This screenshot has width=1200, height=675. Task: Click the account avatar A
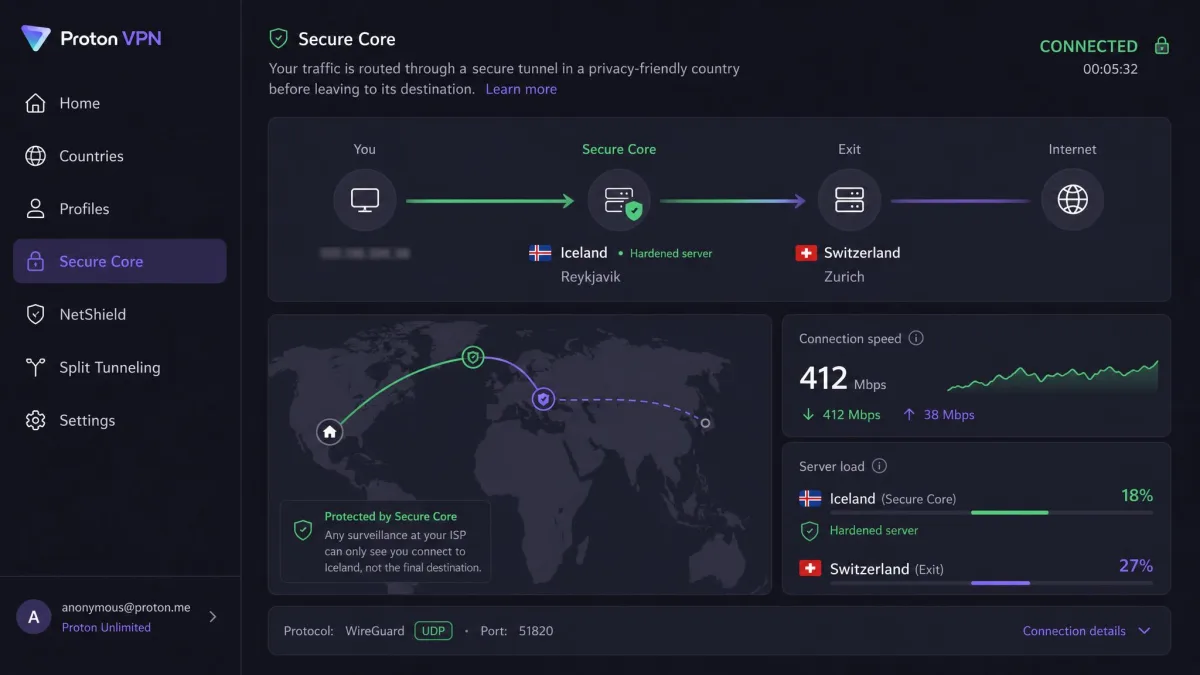pos(34,617)
